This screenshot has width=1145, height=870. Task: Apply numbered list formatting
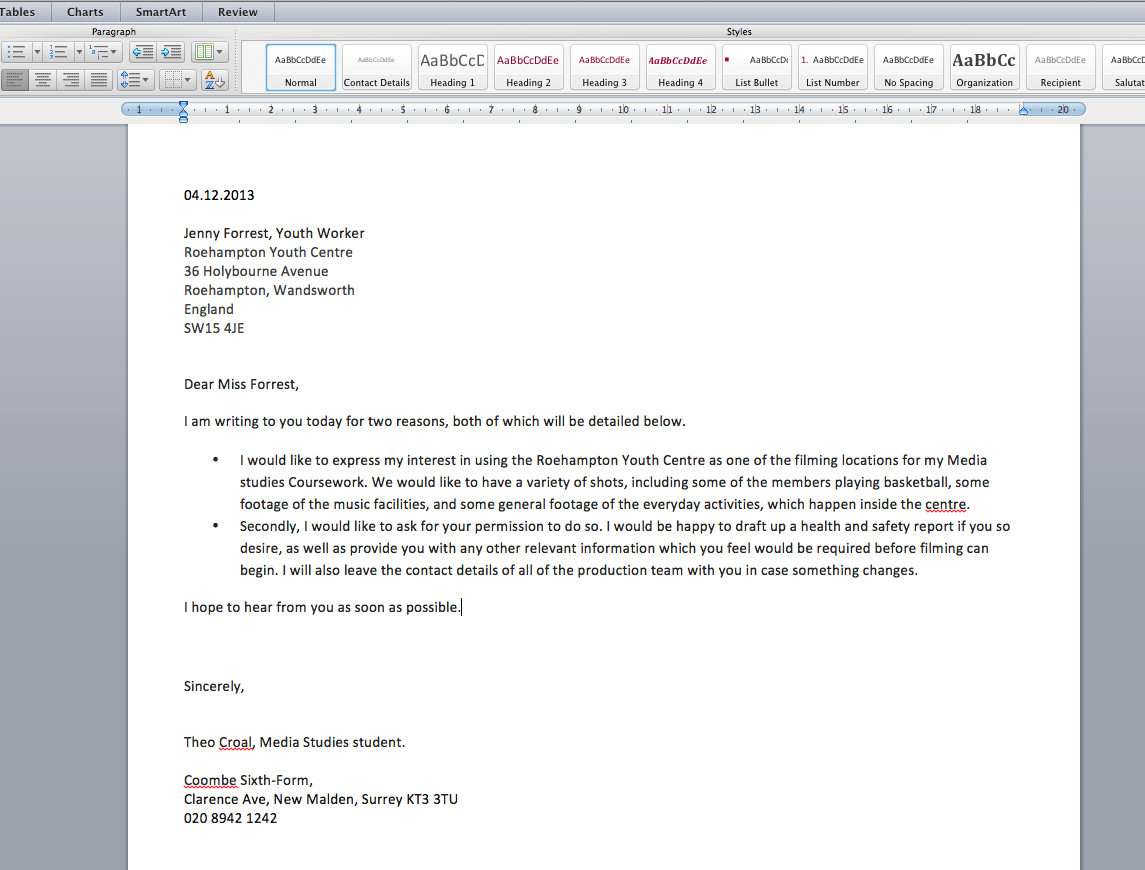(x=58, y=52)
